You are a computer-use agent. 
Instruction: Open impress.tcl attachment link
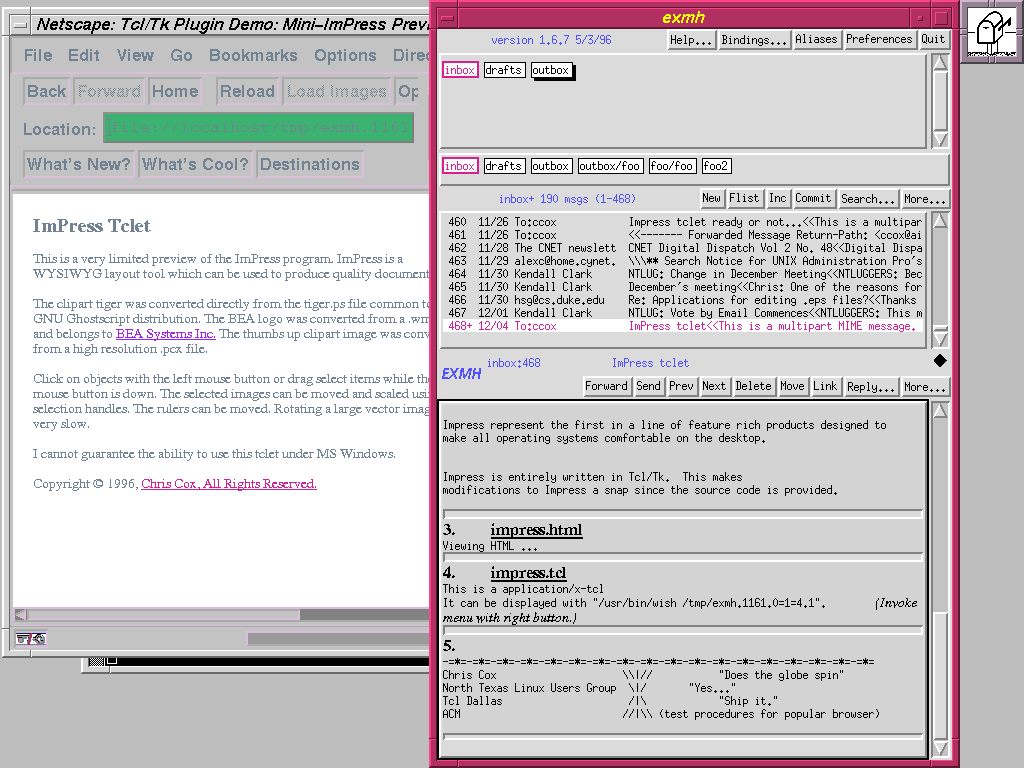(x=528, y=573)
